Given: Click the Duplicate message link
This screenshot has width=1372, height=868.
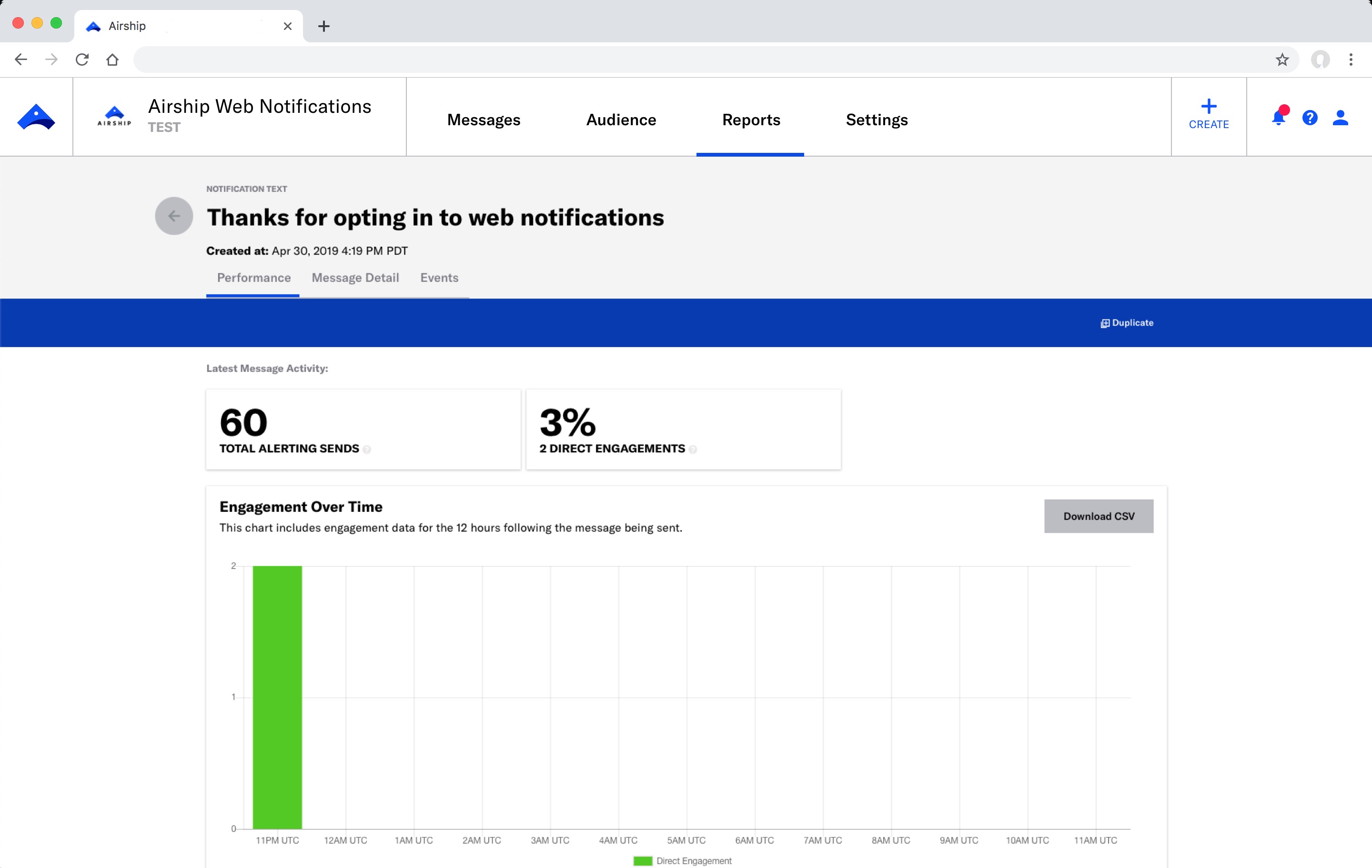Looking at the screenshot, I should pyautogui.click(x=1127, y=323).
